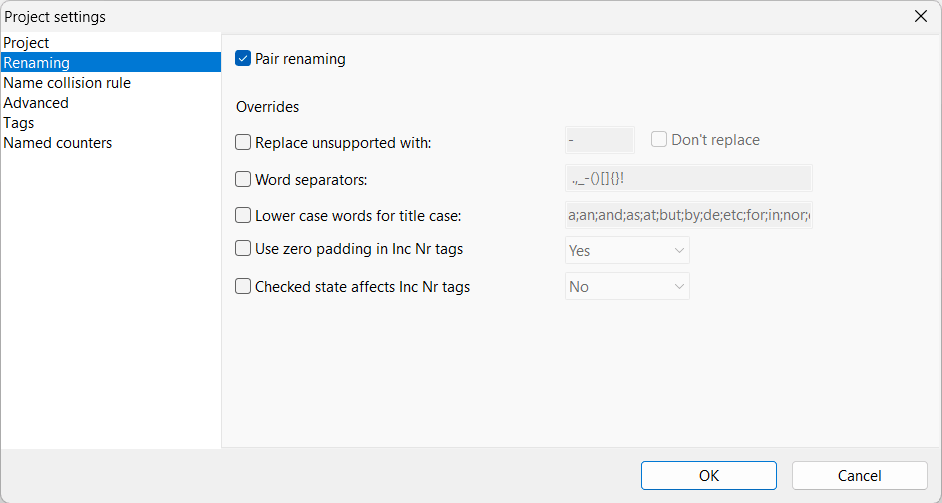Screen dimensions: 942x503
Task: Click the Overrides section heading
Action: [x=267, y=107]
